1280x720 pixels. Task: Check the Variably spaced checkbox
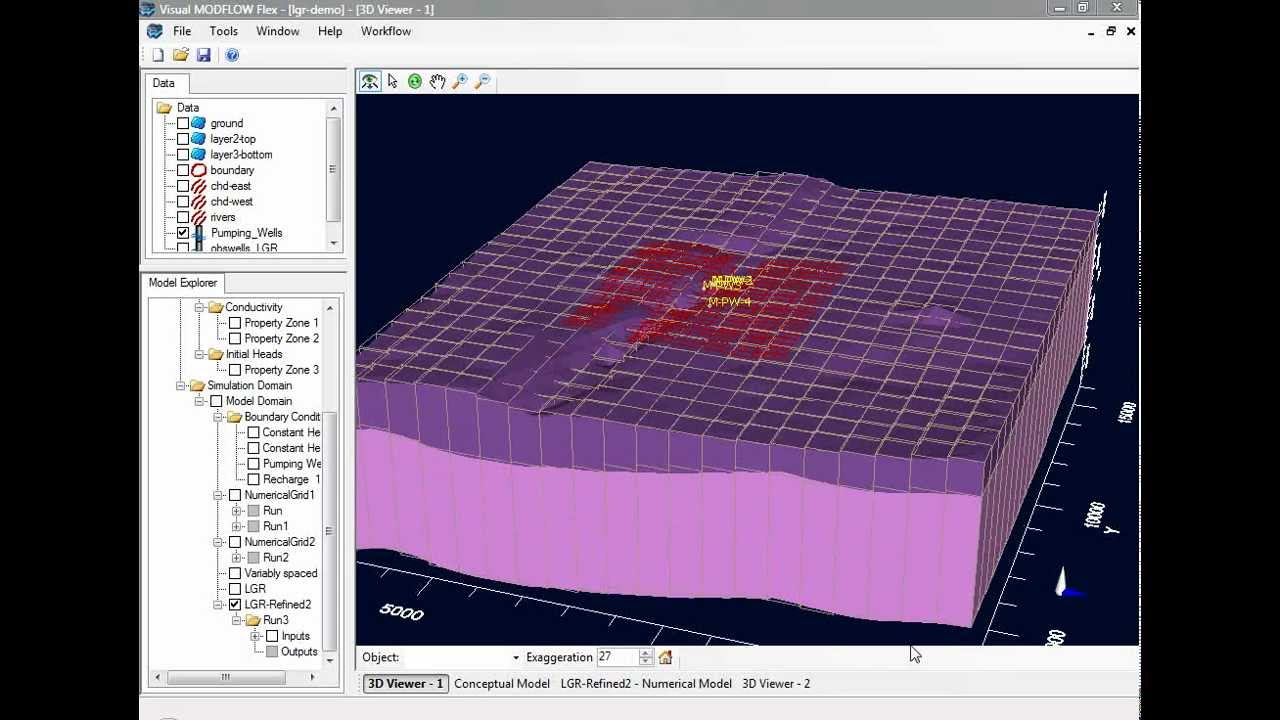(235, 573)
